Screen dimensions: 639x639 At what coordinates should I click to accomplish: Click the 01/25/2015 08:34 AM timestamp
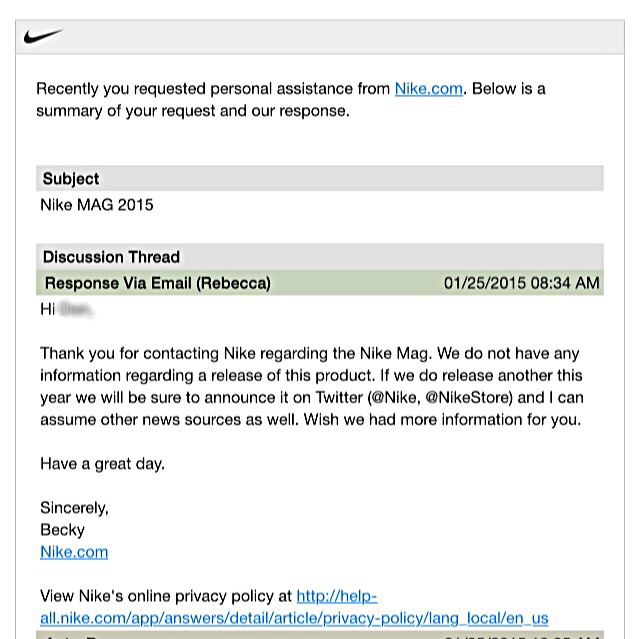point(522,283)
